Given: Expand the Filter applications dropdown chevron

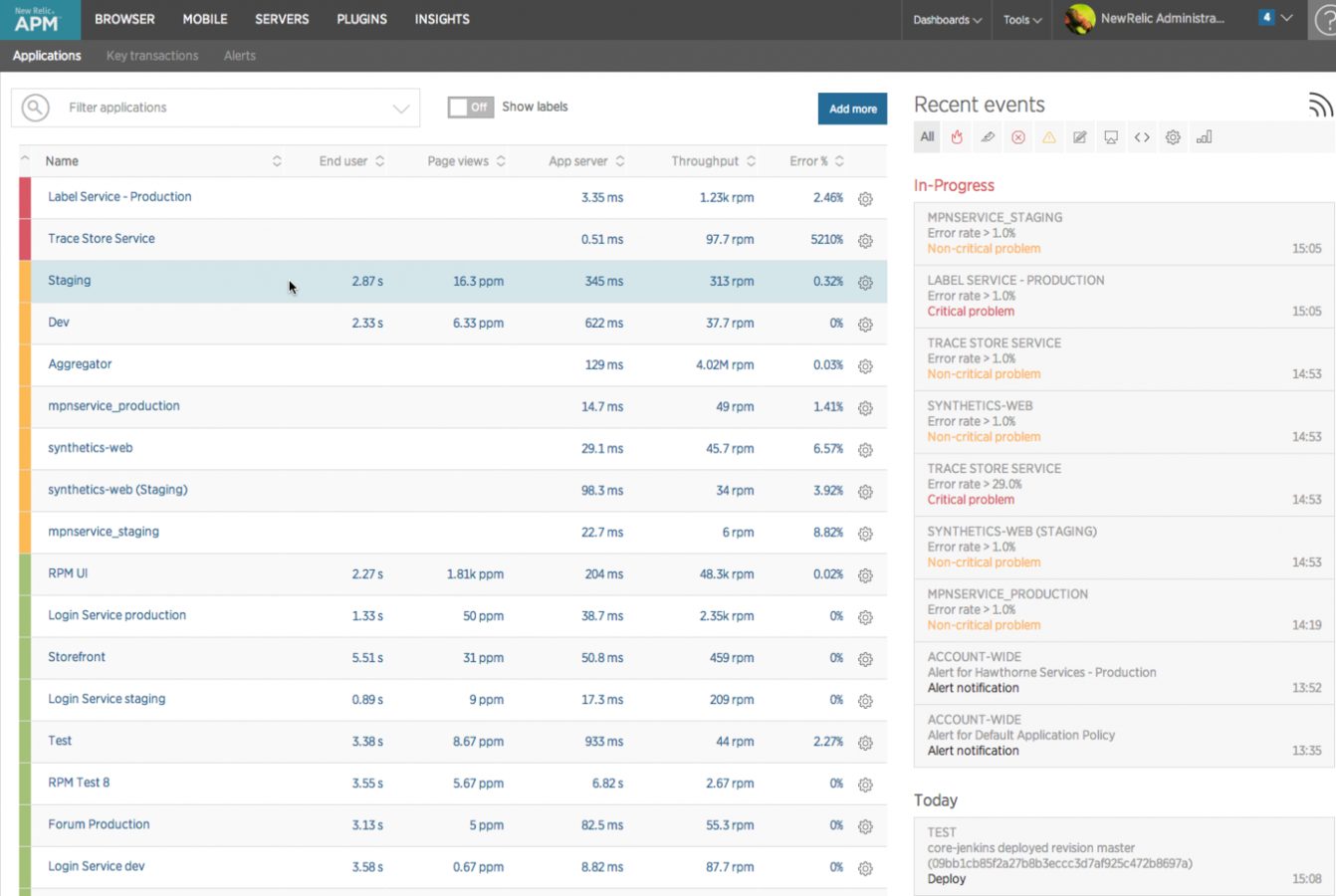Looking at the screenshot, I should (401, 109).
